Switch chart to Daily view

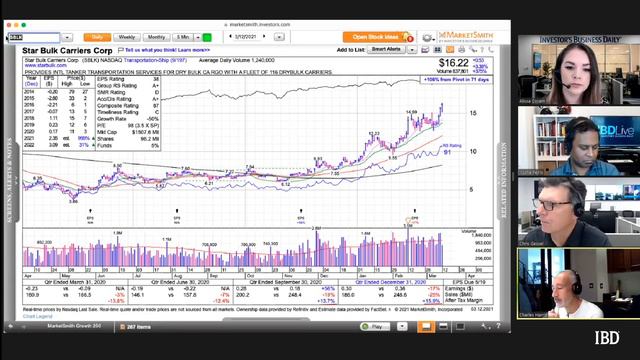[97, 37]
